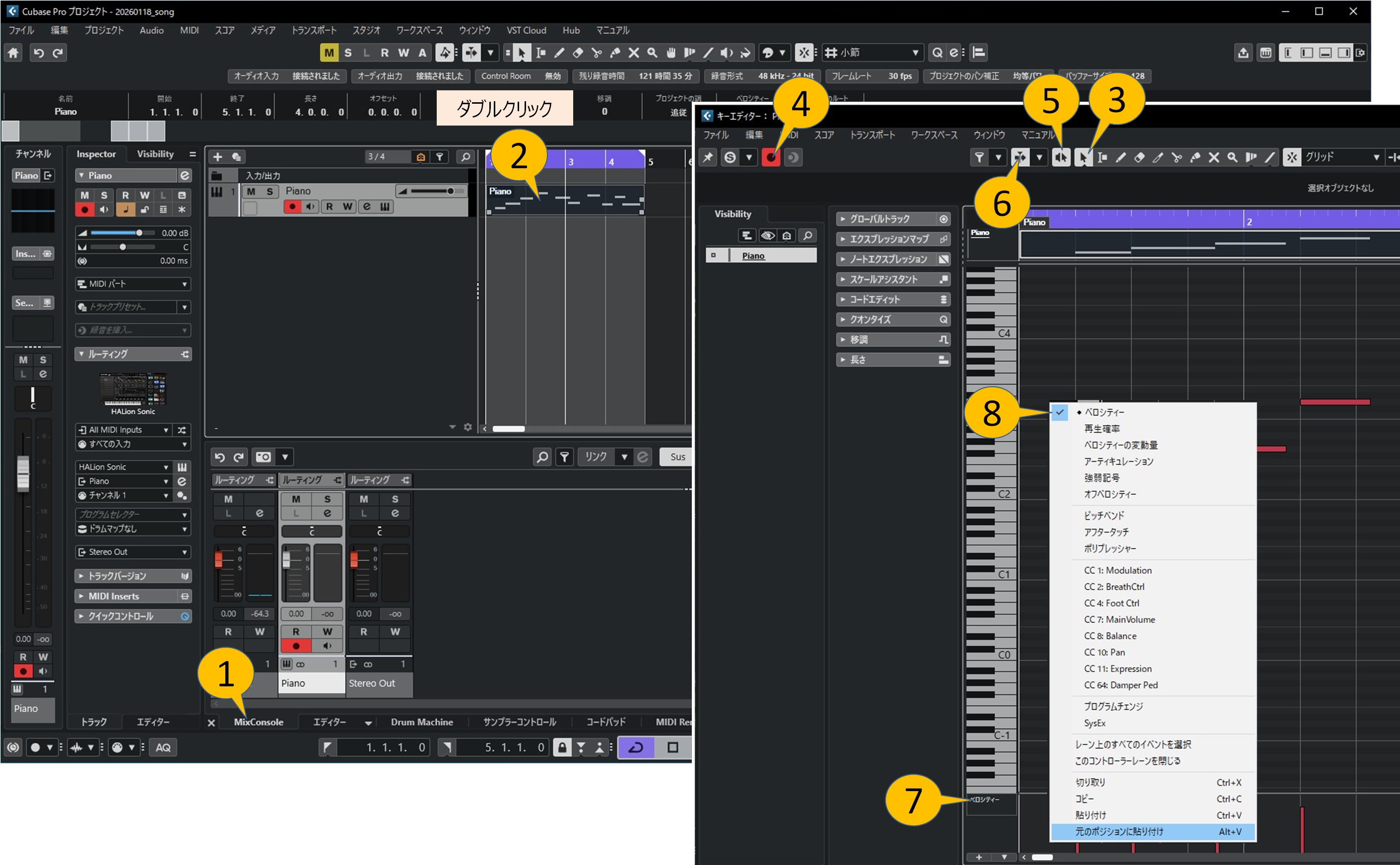Click the Add Track plus button
This screenshot has height=865, width=1400.
tap(217, 157)
